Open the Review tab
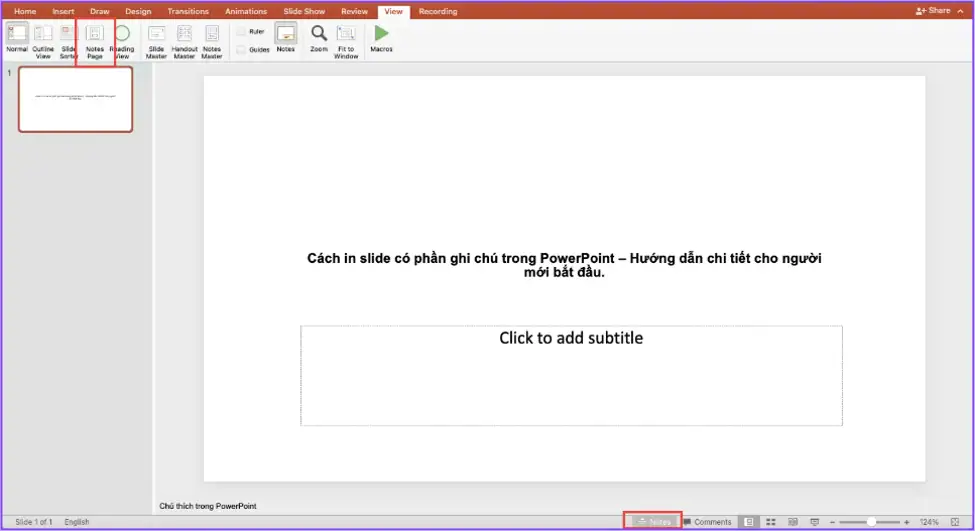Screen dimensions: 977x531 point(354,11)
